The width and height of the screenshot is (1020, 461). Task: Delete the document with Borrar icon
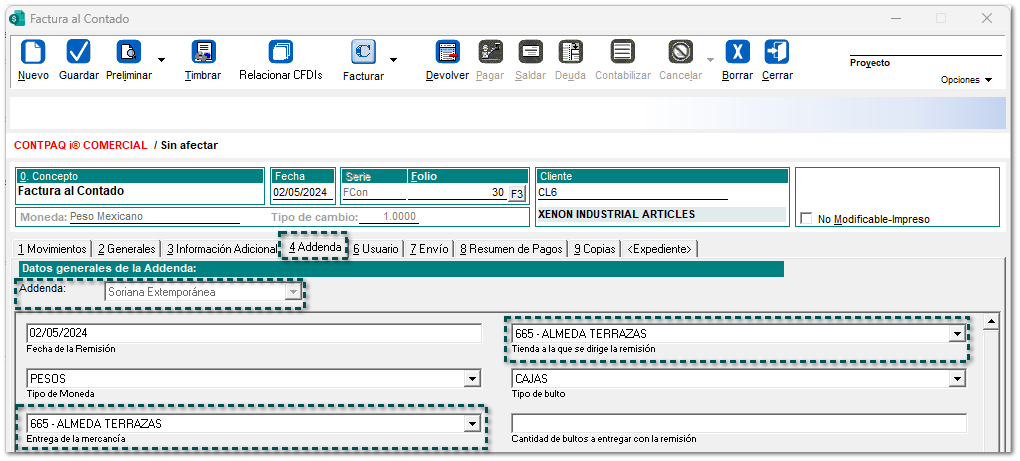point(737,52)
